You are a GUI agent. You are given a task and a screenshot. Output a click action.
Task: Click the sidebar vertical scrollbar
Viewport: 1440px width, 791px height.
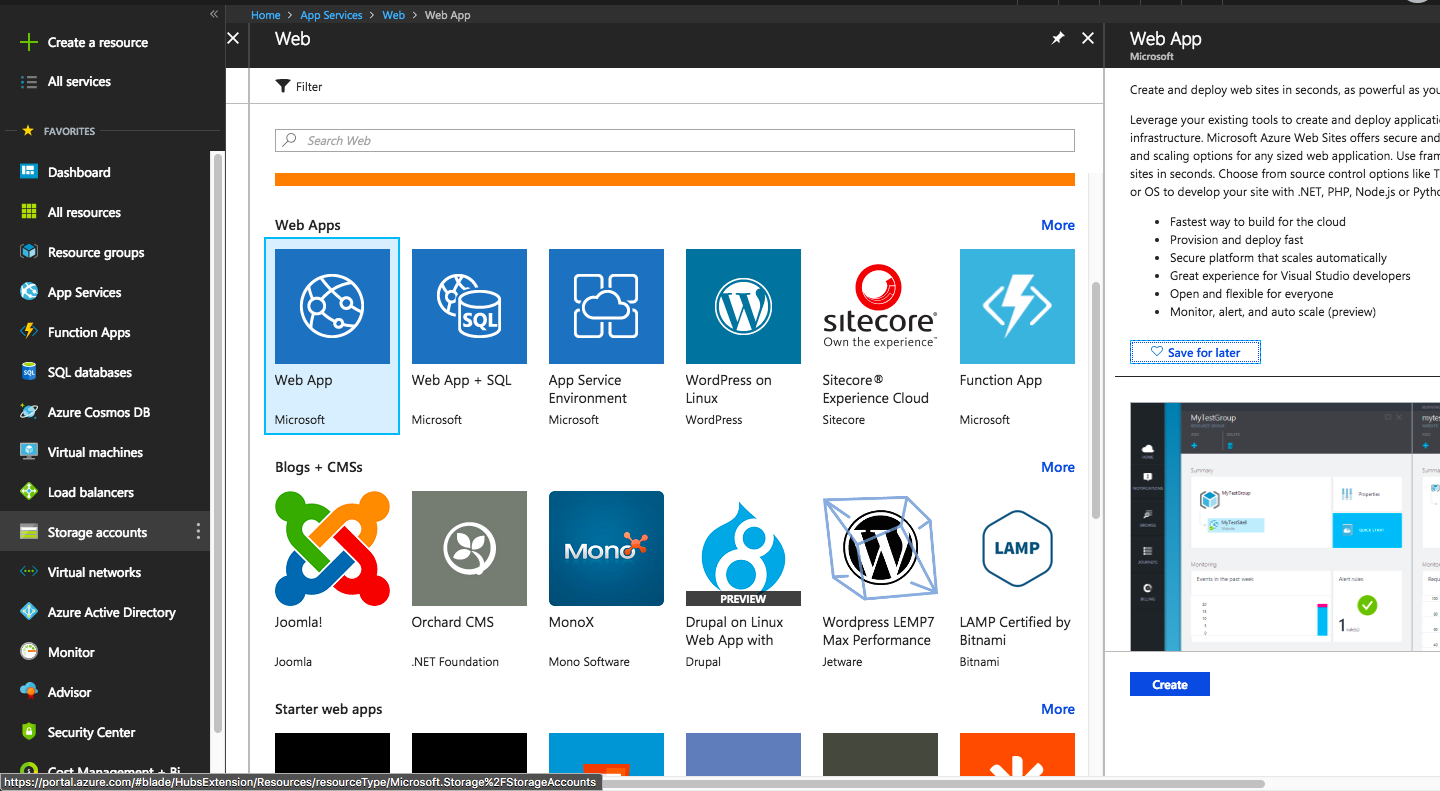point(217,445)
